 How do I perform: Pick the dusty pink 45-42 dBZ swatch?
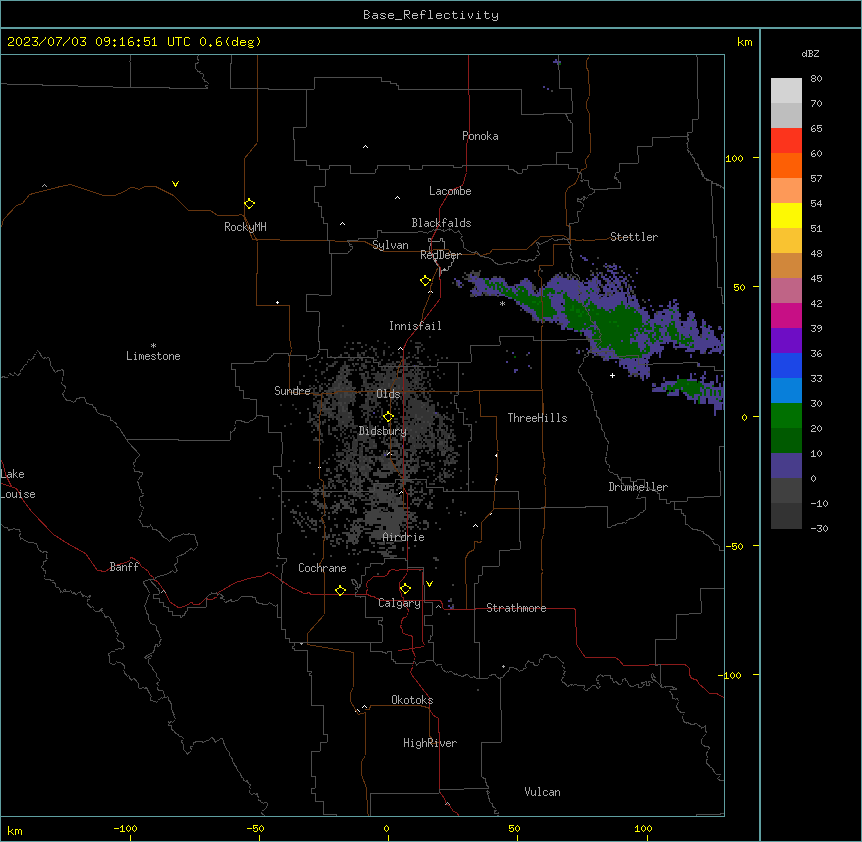pos(786,291)
